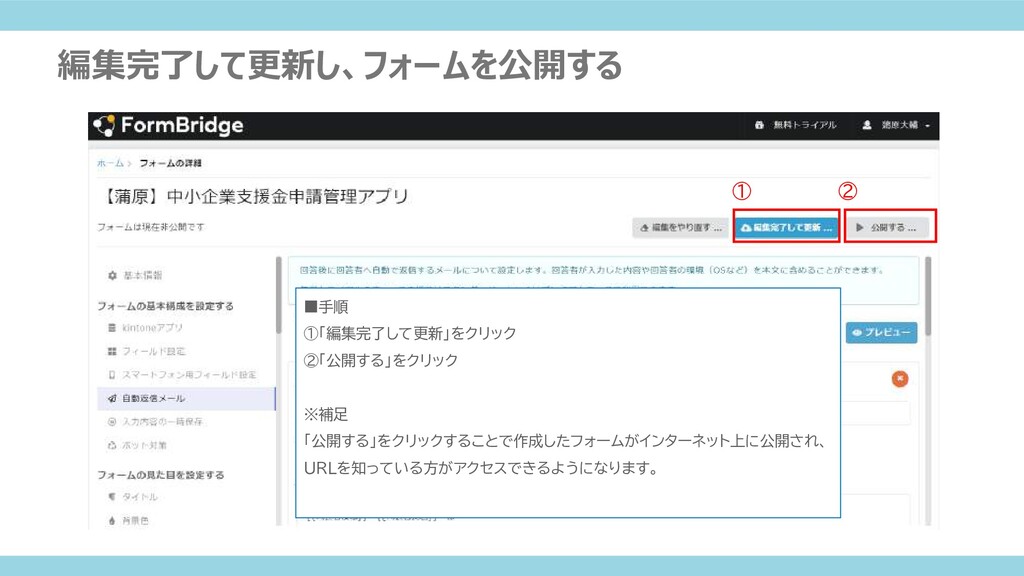Open 背景色 appearance setting
The height and width of the screenshot is (576, 1024).
click(135, 520)
